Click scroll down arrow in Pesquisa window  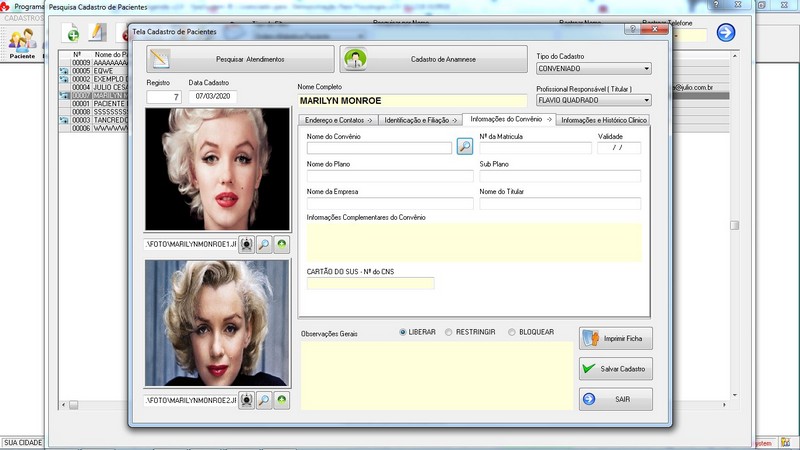[x=735, y=395]
